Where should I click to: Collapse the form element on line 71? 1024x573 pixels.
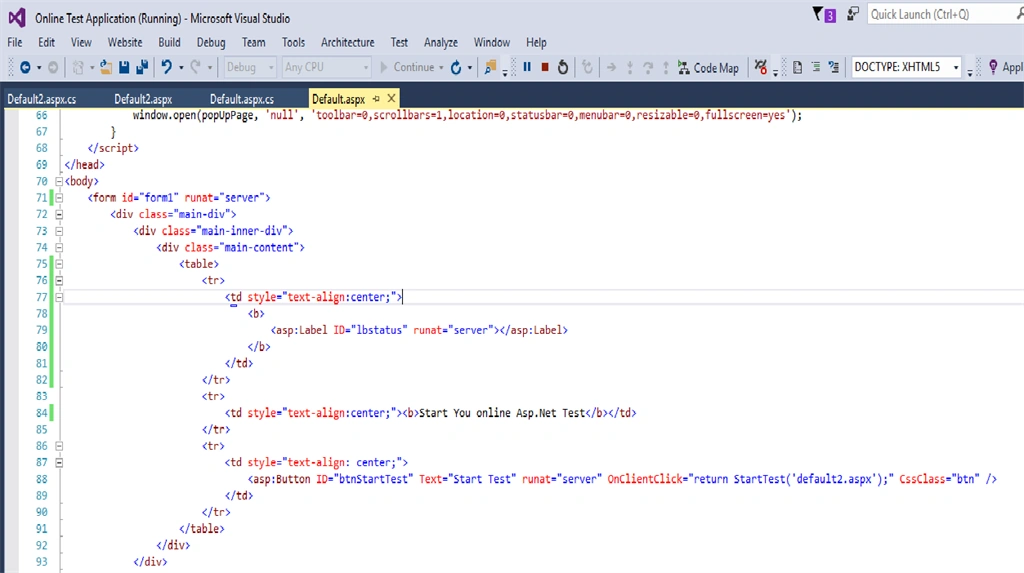(x=59, y=198)
